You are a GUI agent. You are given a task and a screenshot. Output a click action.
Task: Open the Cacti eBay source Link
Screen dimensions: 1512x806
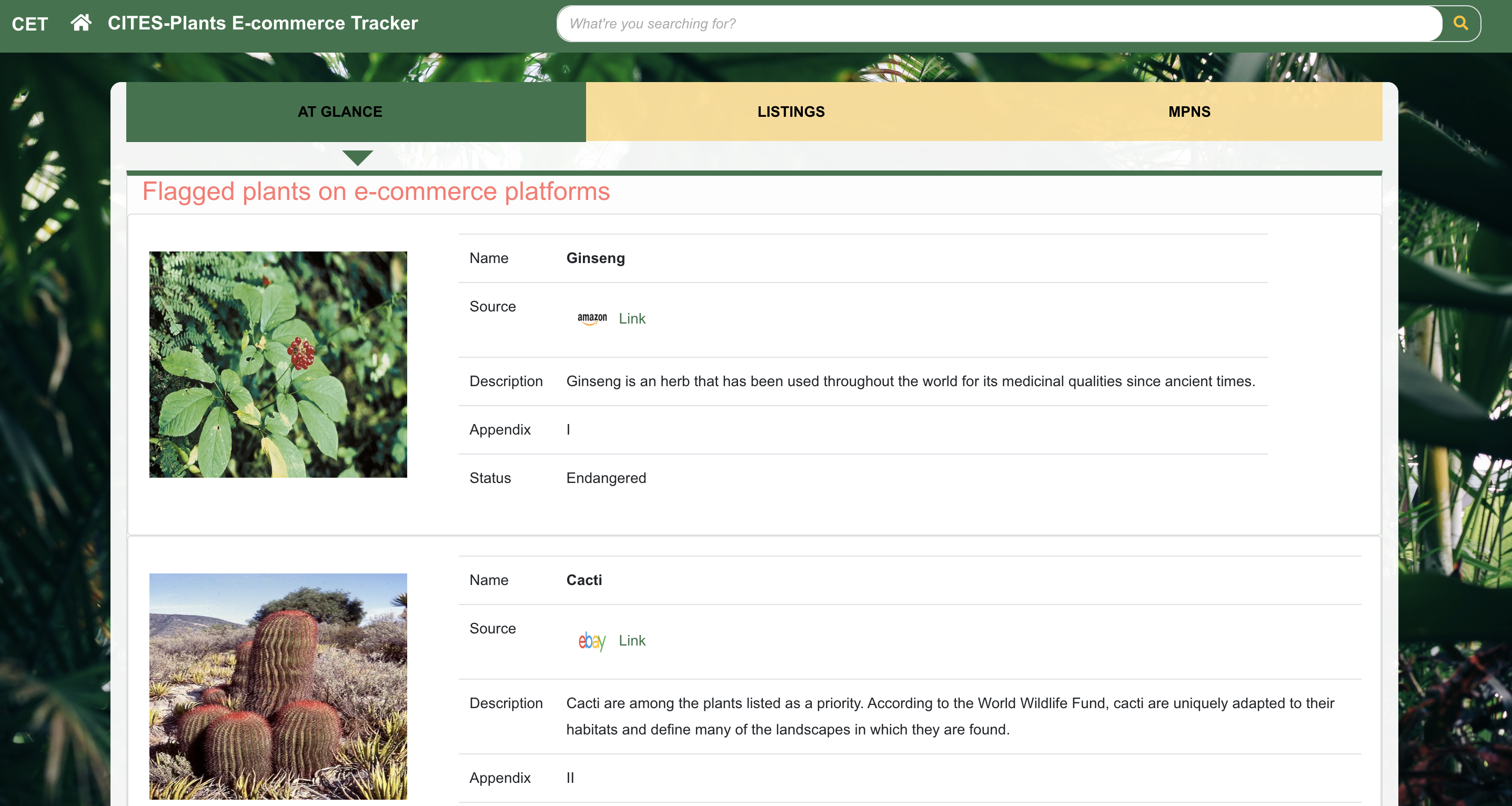tap(631, 640)
